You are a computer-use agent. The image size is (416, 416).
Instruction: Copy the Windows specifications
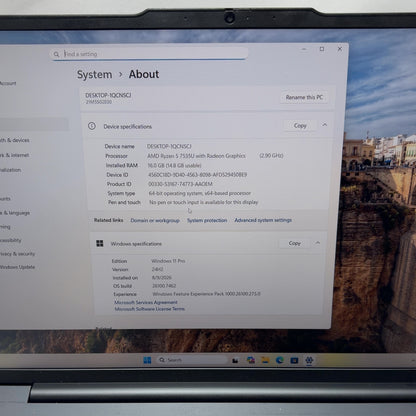coord(295,243)
